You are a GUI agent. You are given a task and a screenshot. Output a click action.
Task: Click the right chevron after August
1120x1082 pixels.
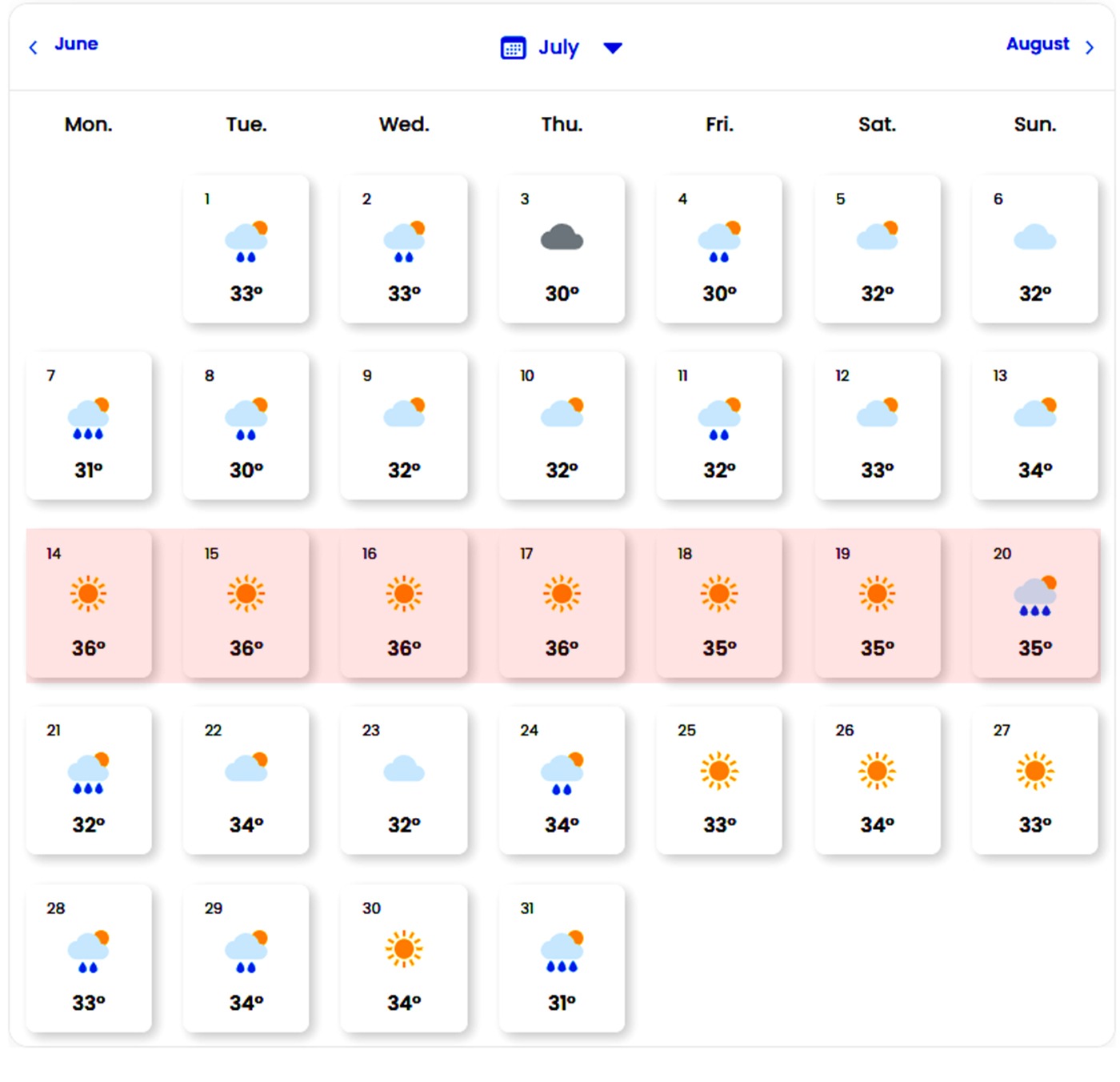pos(1089,48)
